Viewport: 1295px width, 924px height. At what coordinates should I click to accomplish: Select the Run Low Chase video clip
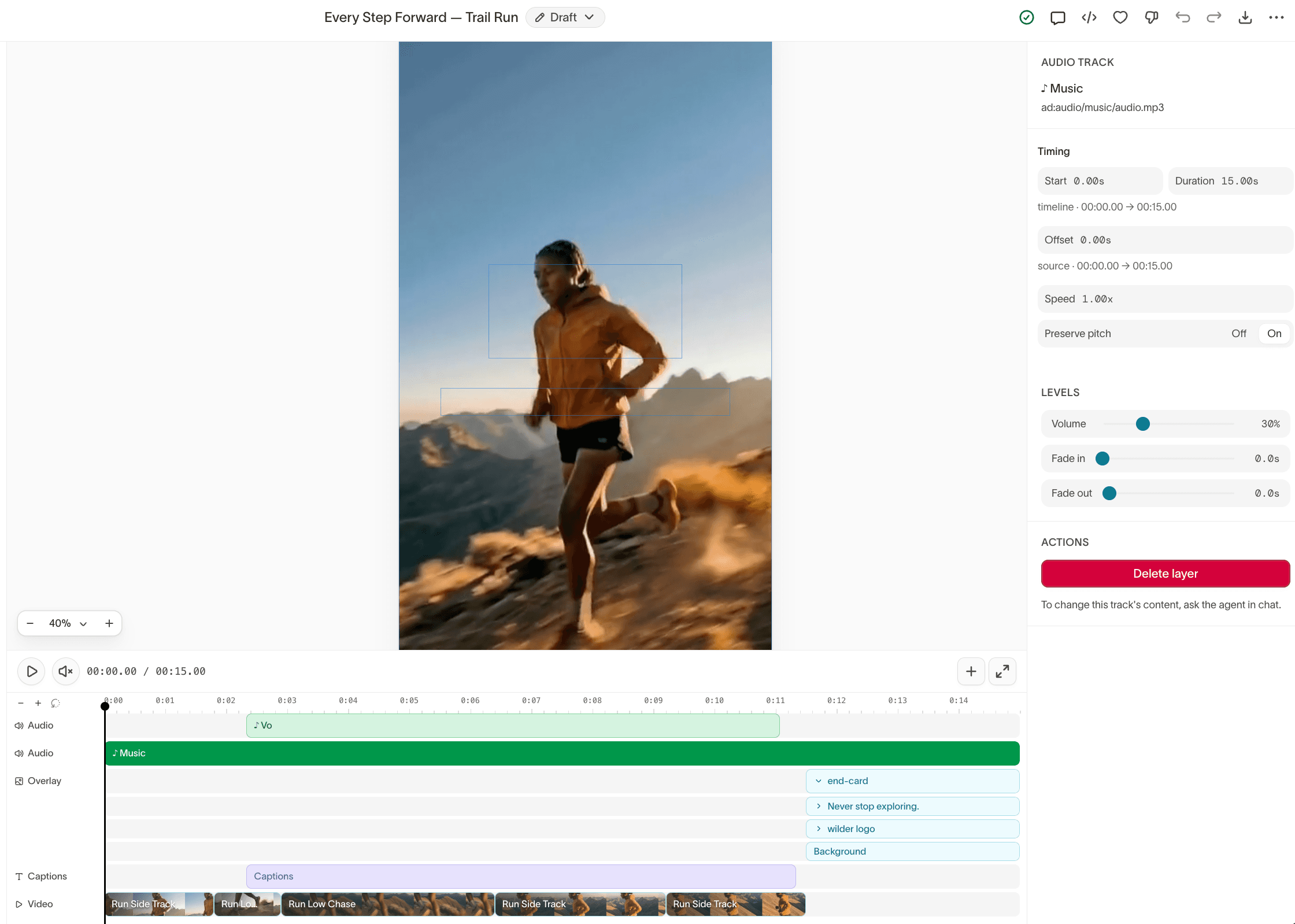click(x=387, y=904)
